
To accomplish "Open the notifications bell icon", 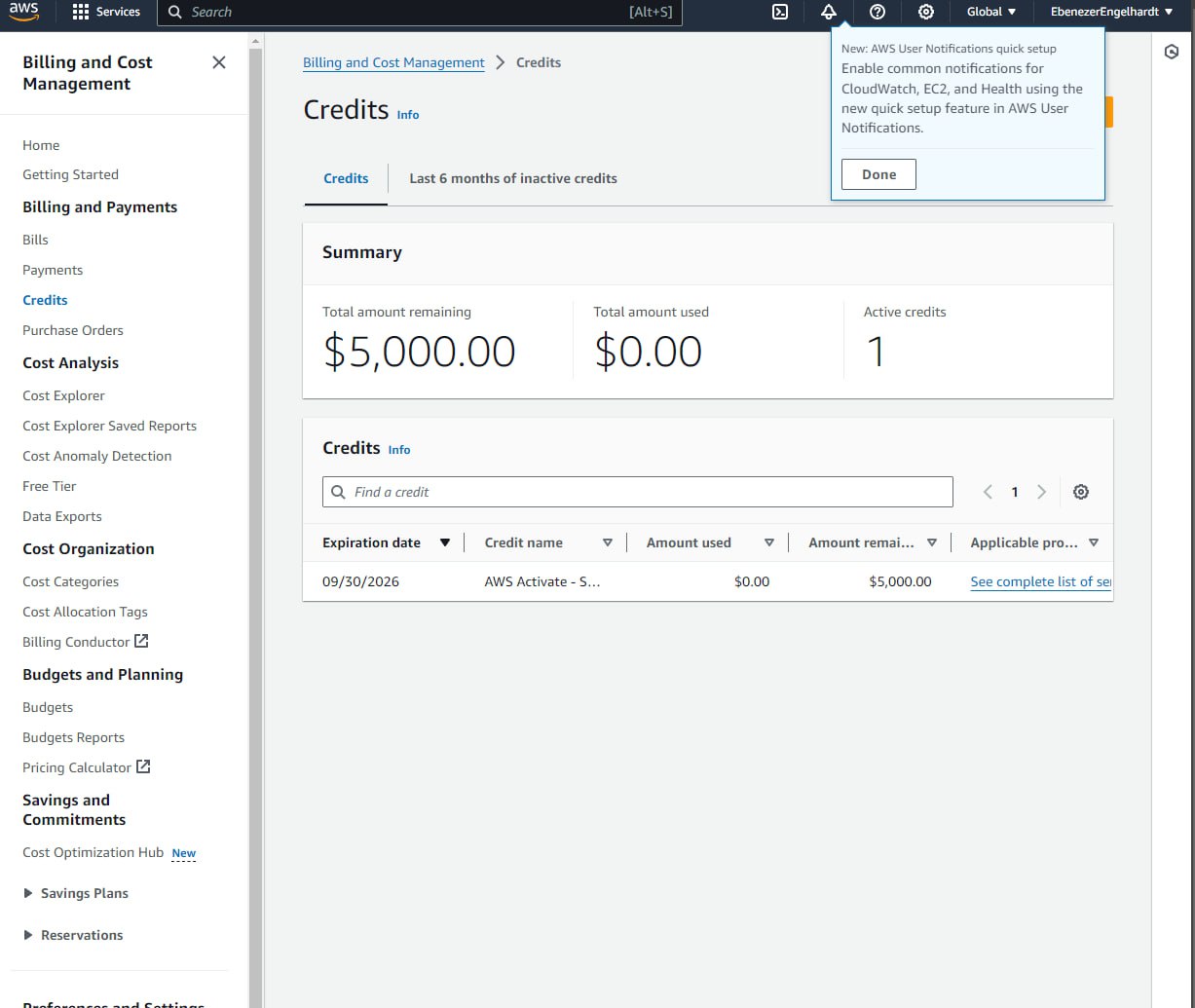I will click(x=829, y=12).
